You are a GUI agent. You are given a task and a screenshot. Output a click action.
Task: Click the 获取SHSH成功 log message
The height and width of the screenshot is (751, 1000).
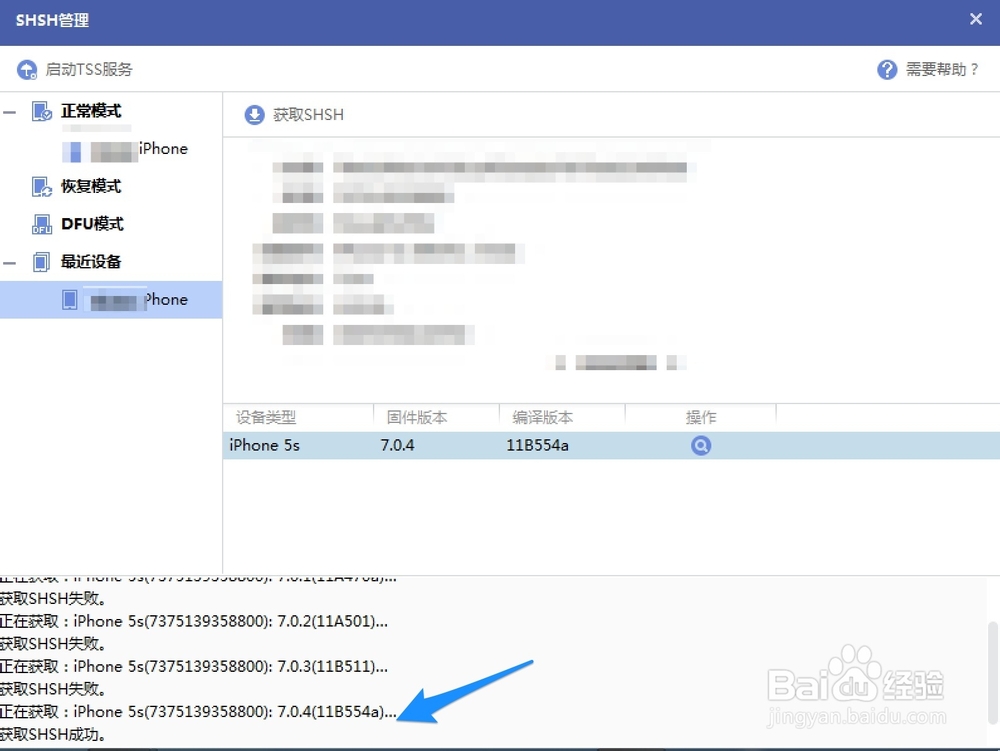[52, 734]
